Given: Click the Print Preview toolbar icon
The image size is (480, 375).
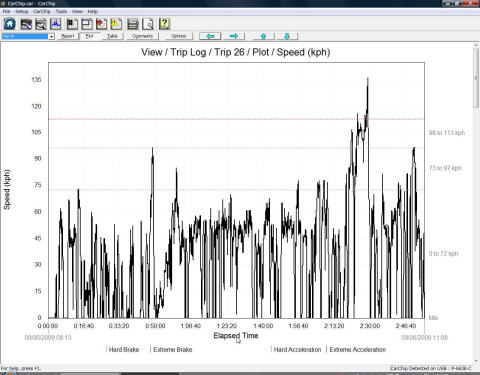Looking at the screenshot, I should (x=148, y=24).
